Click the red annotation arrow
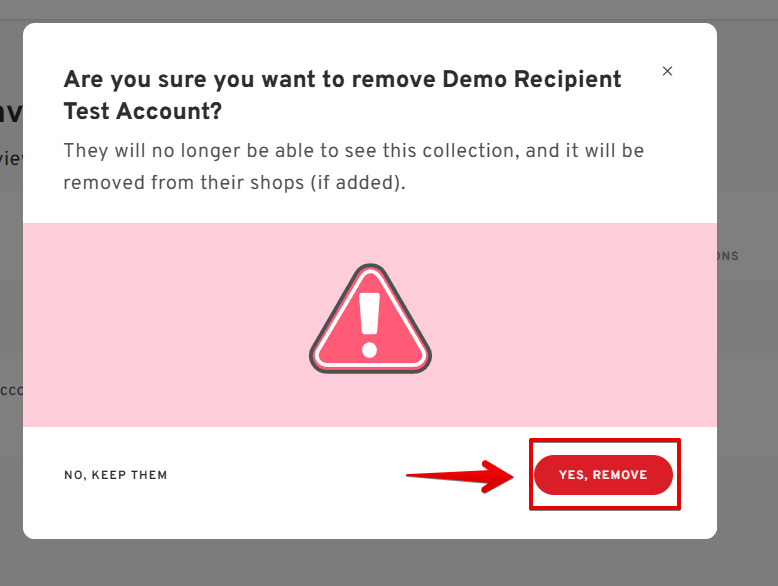 [x=460, y=476]
